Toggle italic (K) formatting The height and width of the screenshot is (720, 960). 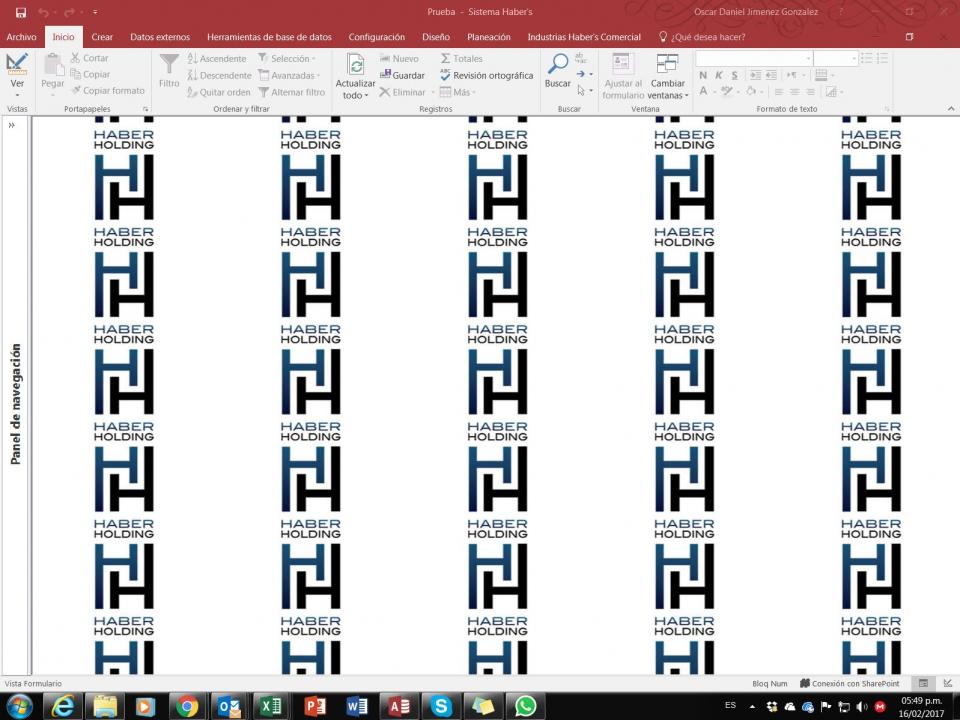pos(719,75)
